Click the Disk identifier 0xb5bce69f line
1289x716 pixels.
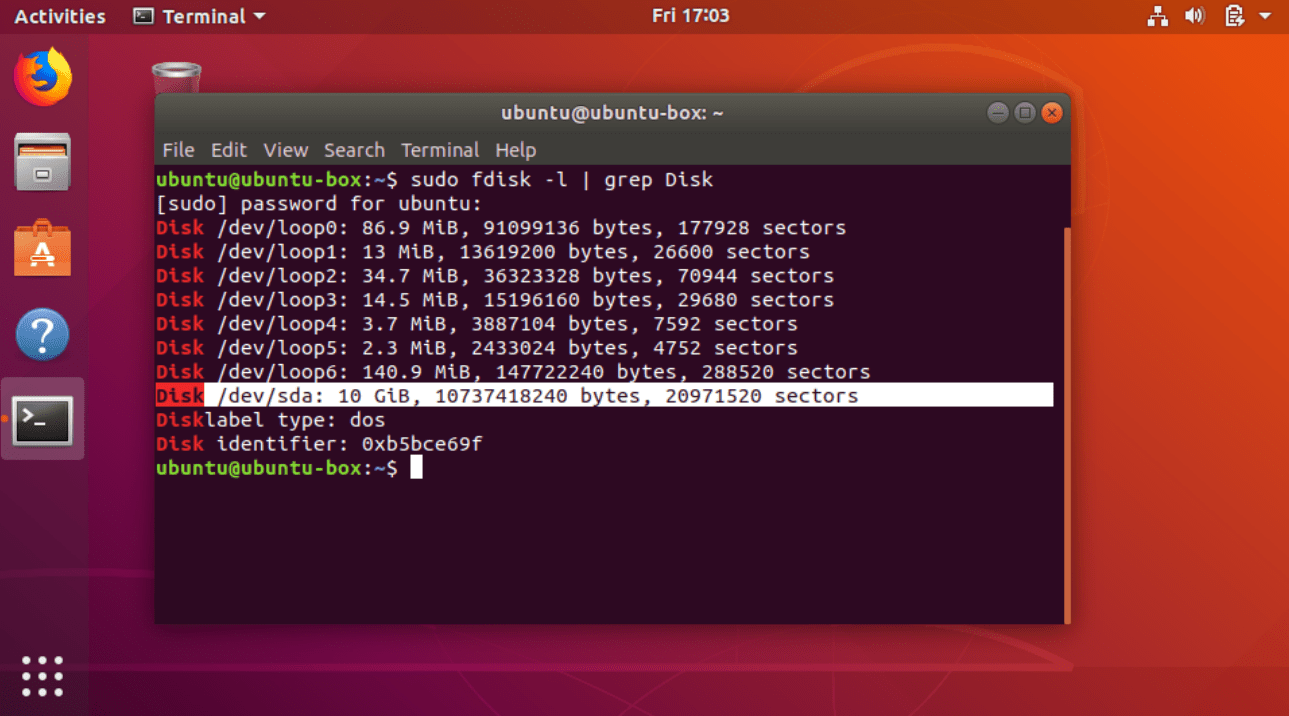319,444
